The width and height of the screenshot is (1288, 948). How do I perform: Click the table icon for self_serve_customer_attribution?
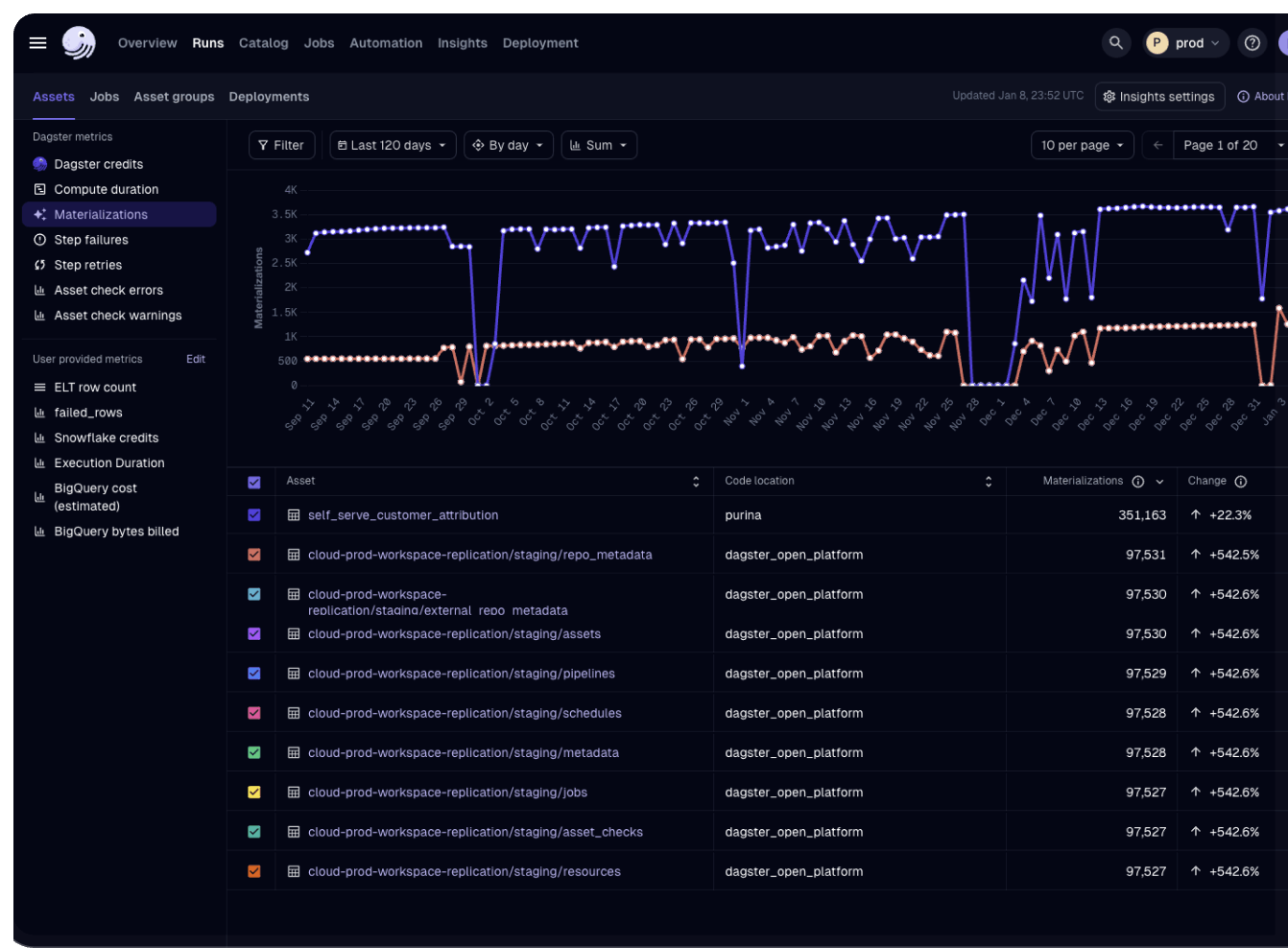click(x=294, y=515)
